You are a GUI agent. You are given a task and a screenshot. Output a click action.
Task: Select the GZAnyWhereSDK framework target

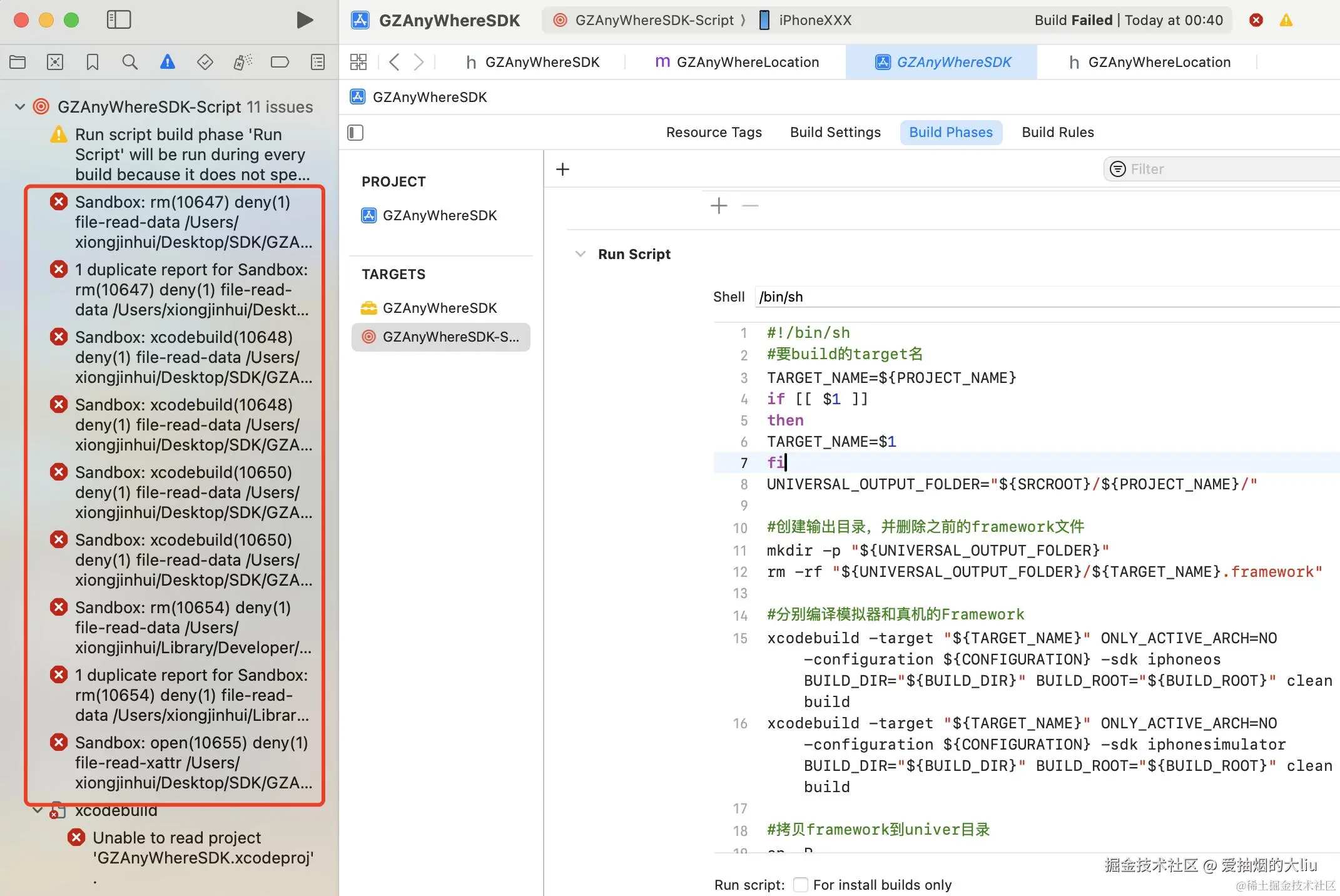pyautogui.click(x=439, y=308)
